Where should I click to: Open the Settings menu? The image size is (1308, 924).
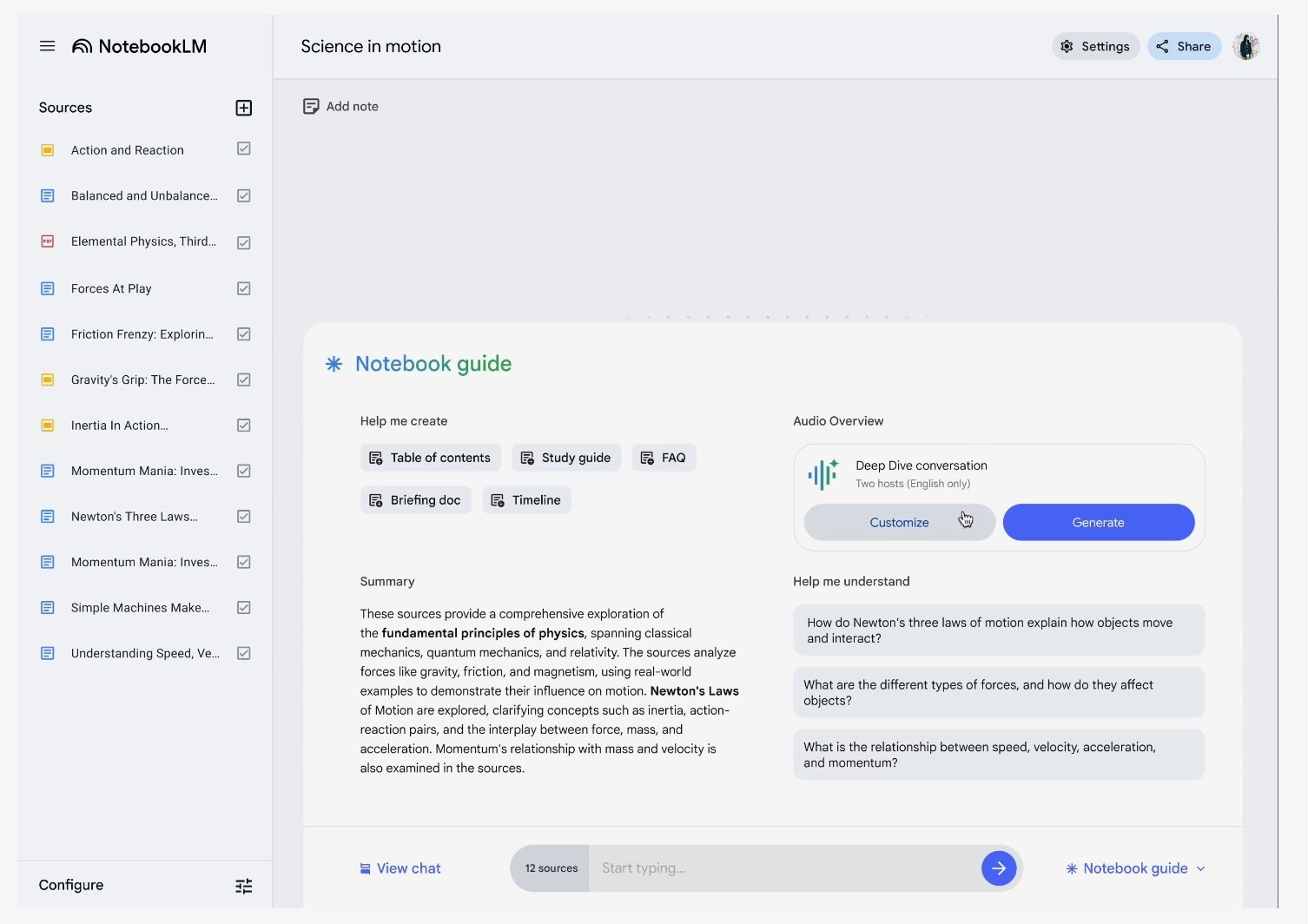1095,47
